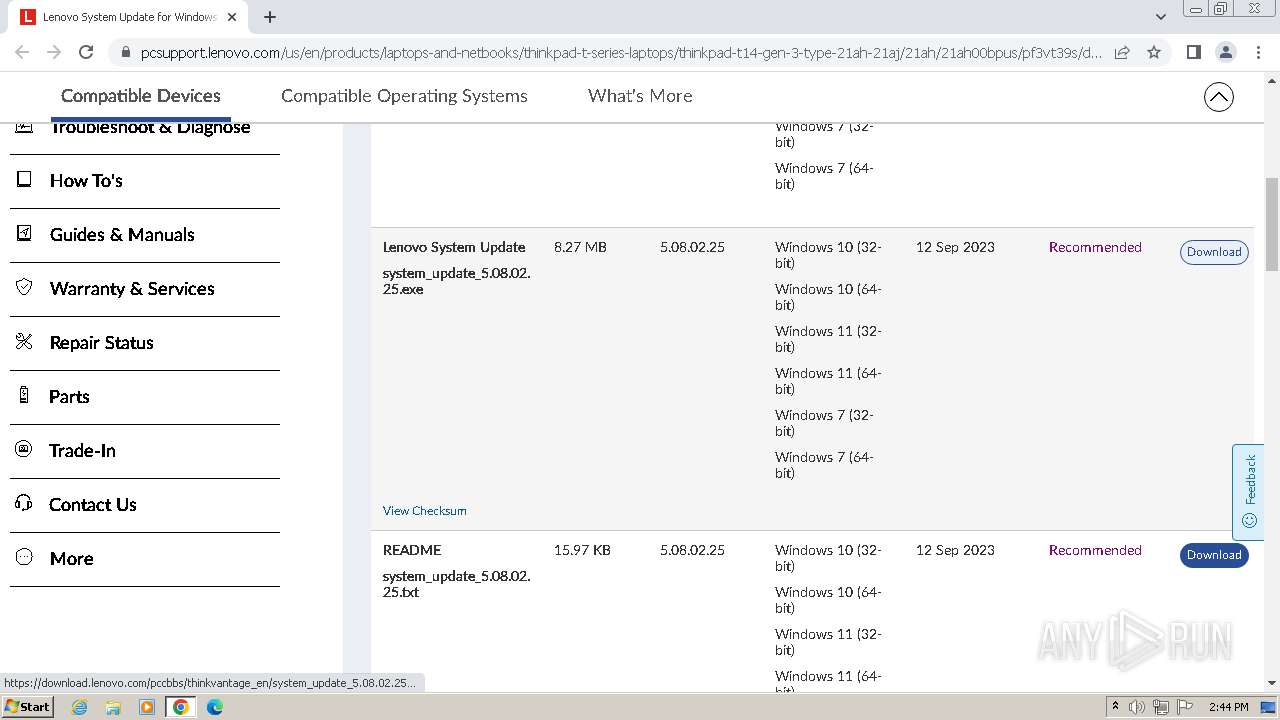Open Microsoft Edge from taskbar
Viewport: 1280px width, 720px height.
pos(215,707)
